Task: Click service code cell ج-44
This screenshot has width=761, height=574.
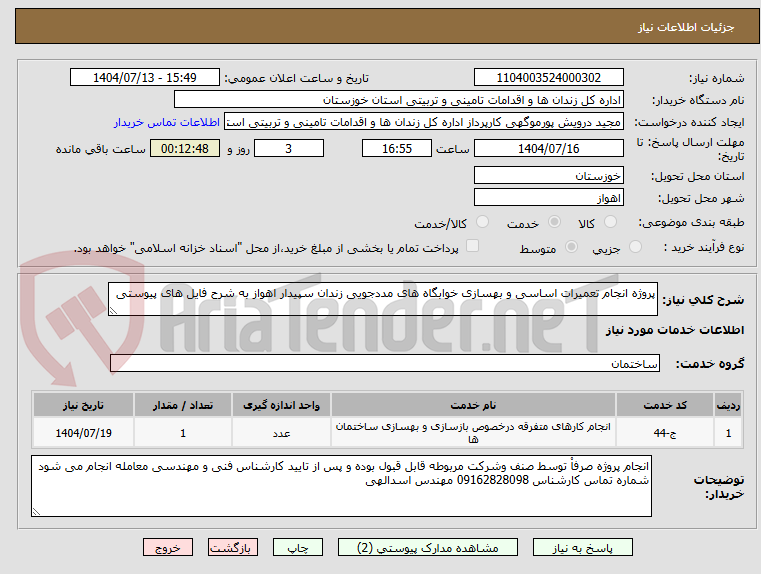Action: point(665,432)
